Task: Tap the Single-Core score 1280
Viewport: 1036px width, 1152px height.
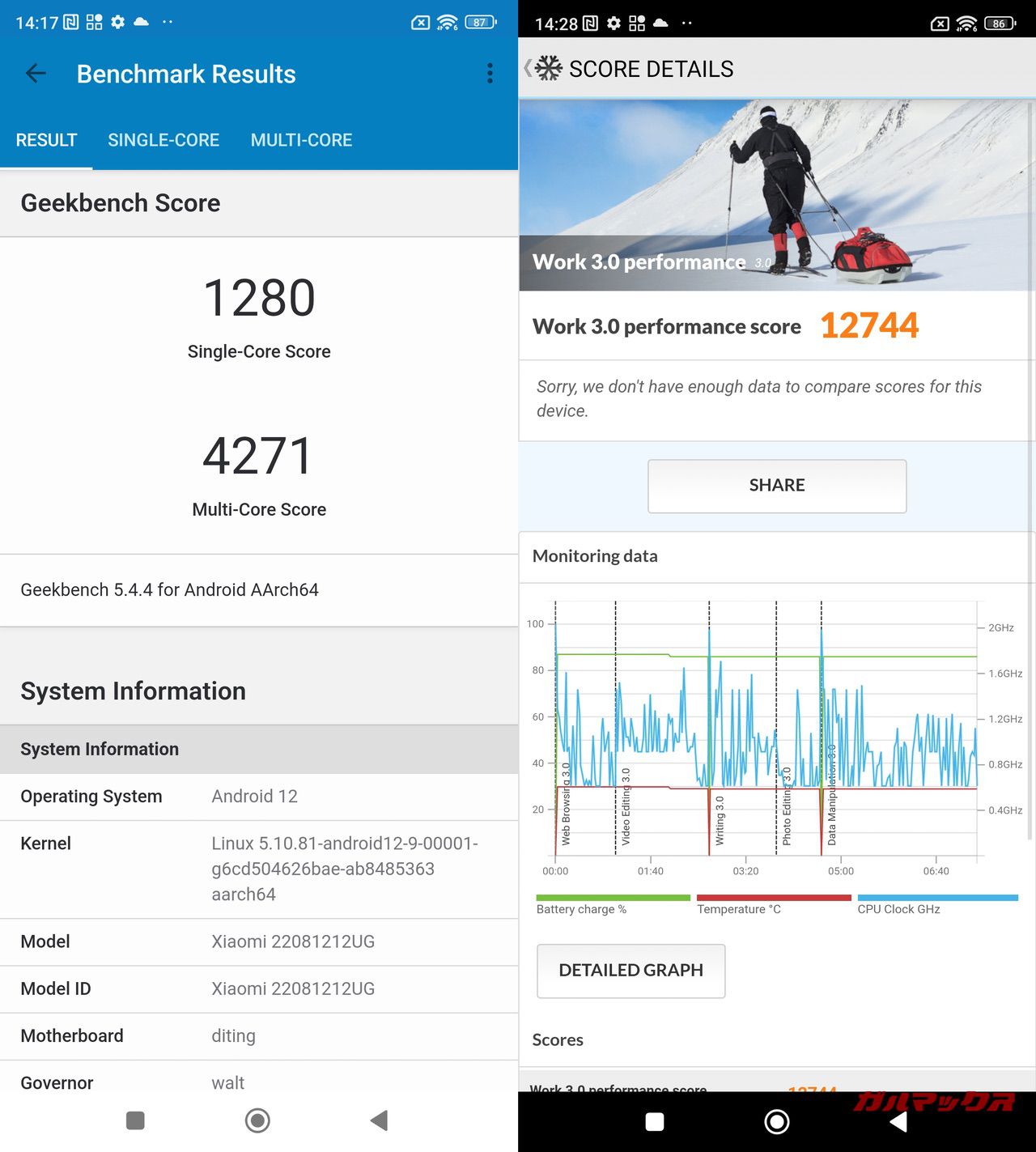Action: (x=259, y=298)
